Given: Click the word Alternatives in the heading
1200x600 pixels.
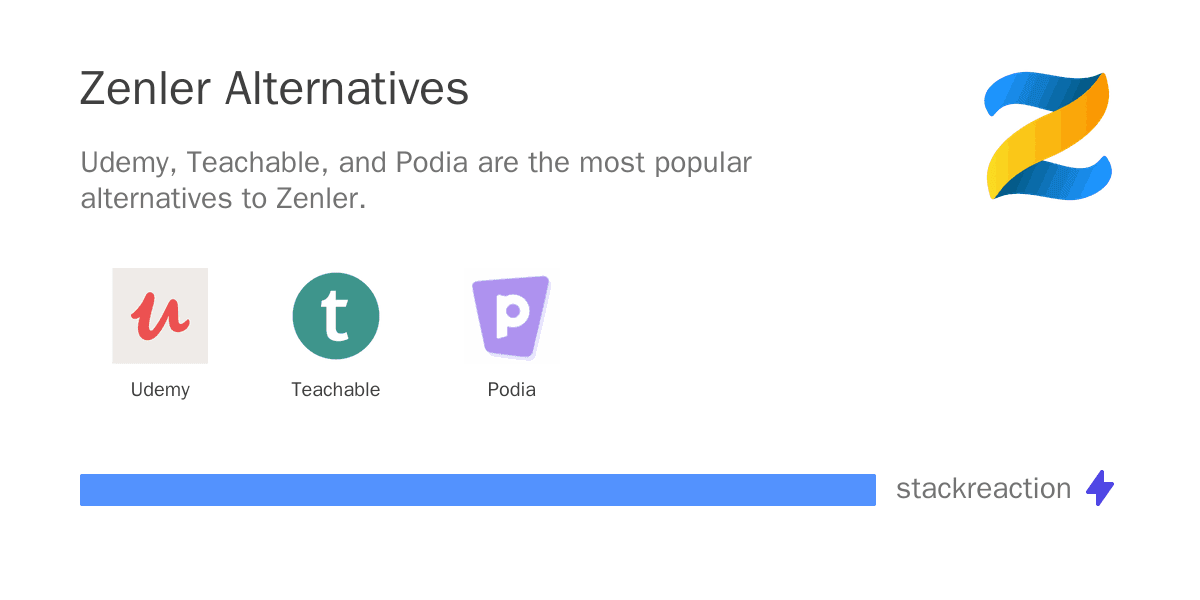Looking at the screenshot, I should [347, 90].
